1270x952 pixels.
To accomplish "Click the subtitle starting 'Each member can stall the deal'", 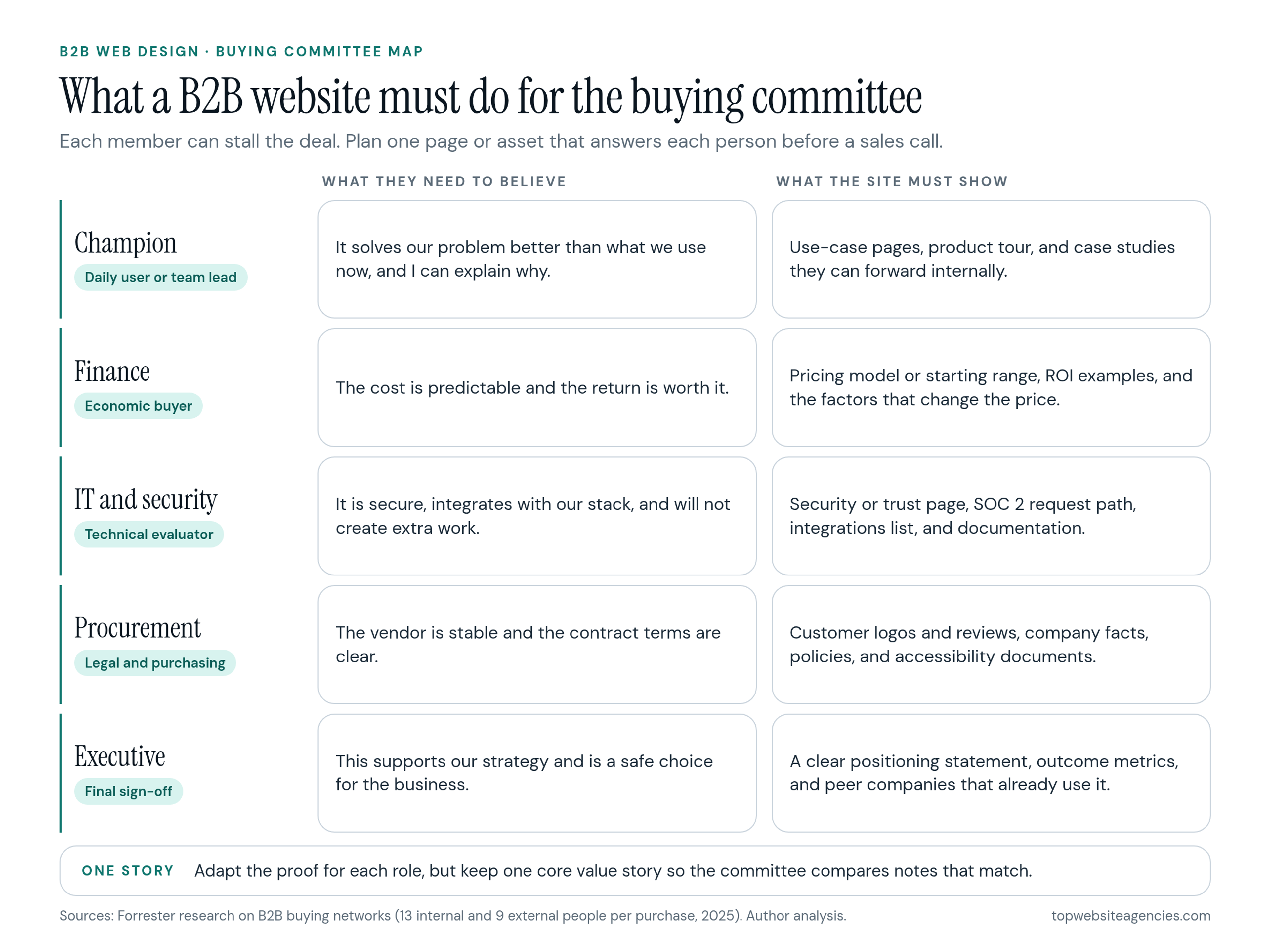I will 501,141.
